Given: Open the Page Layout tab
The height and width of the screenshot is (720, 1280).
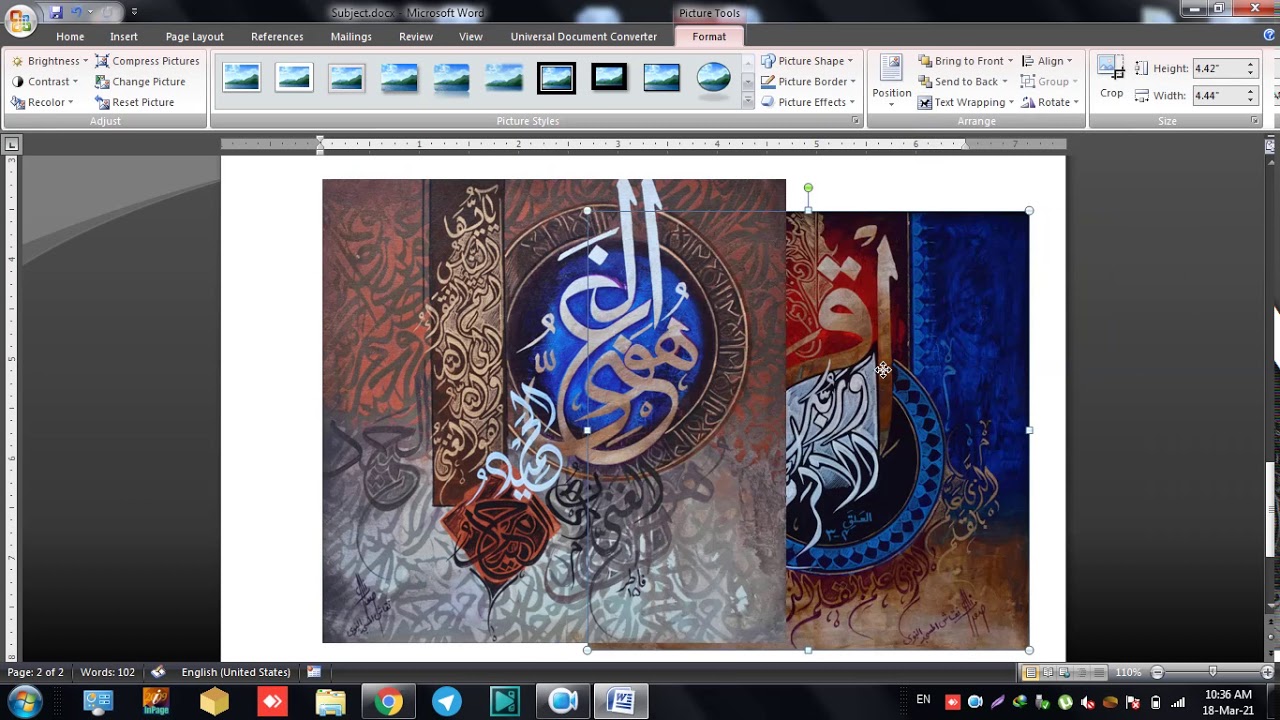Looking at the screenshot, I should 195,36.
